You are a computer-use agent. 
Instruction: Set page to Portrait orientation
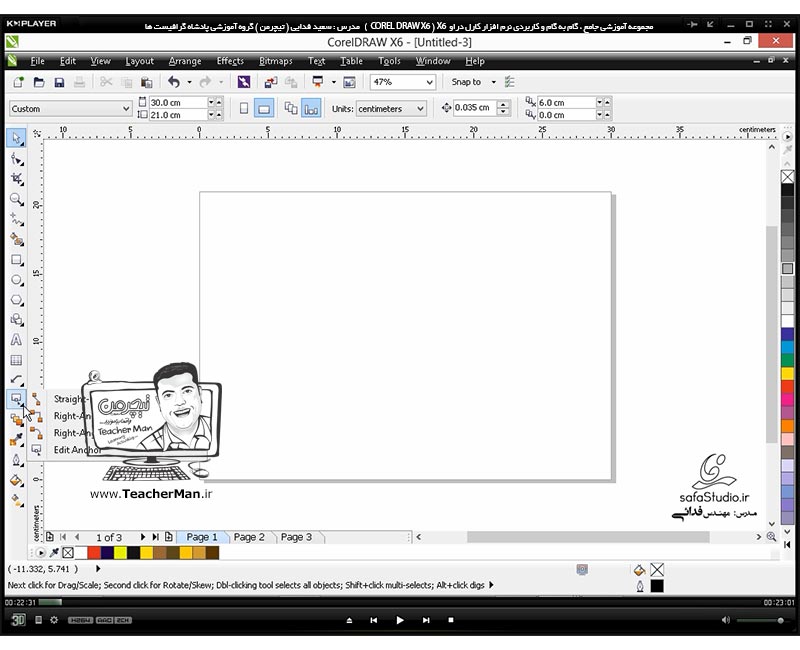[244, 108]
